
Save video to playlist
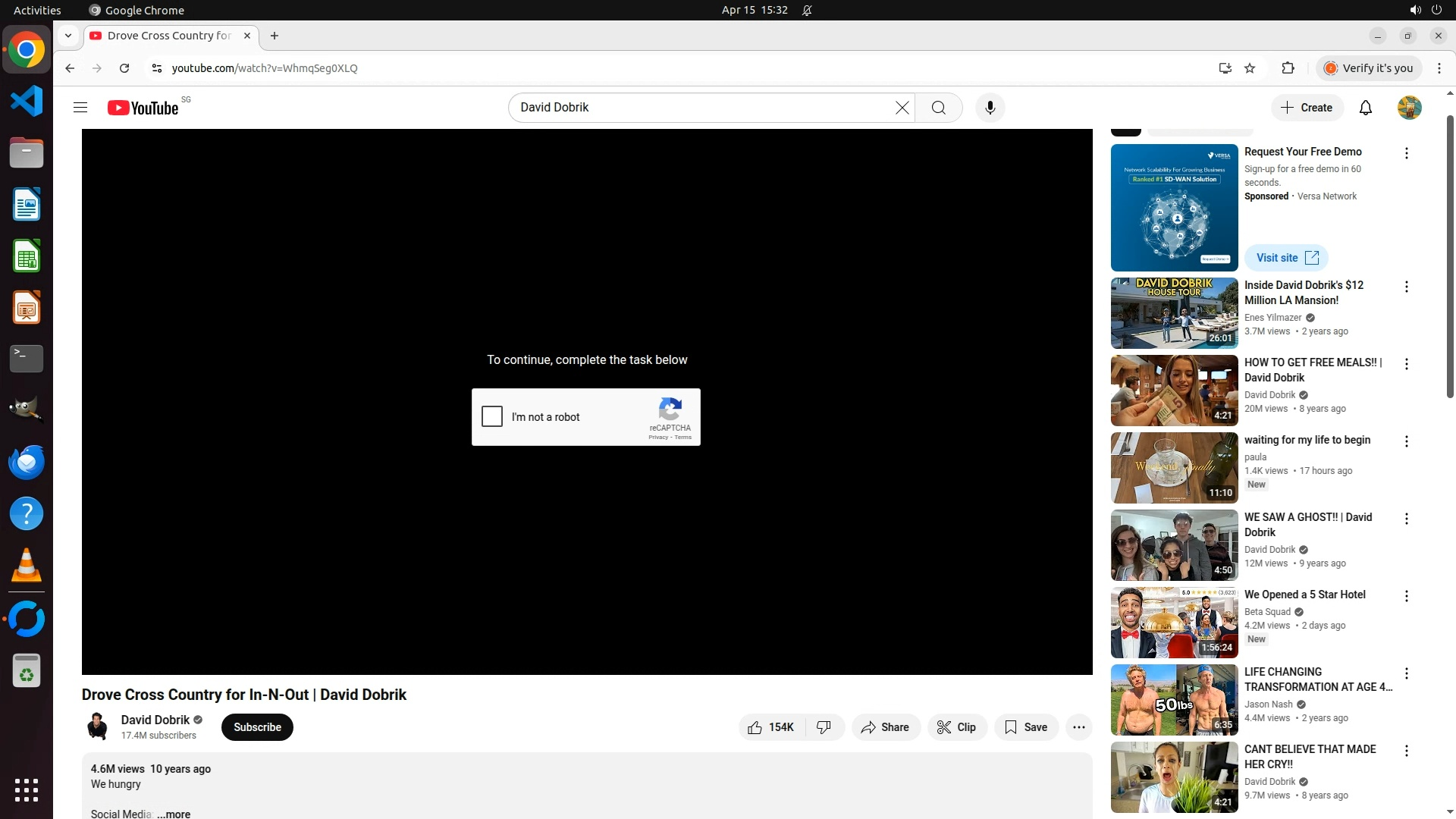click(x=1025, y=727)
